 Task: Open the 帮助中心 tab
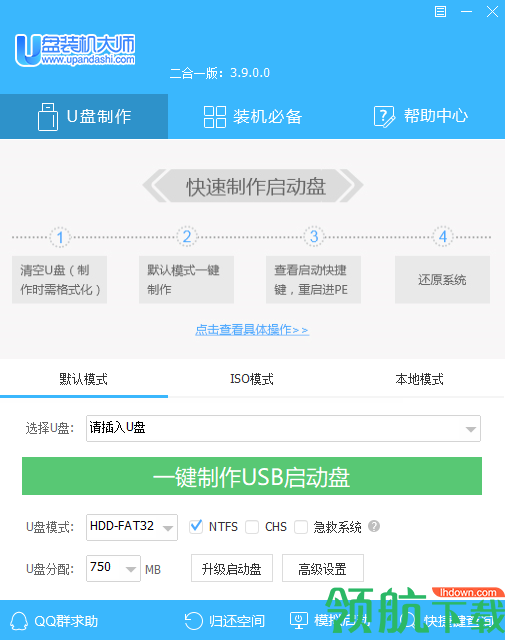(421, 116)
